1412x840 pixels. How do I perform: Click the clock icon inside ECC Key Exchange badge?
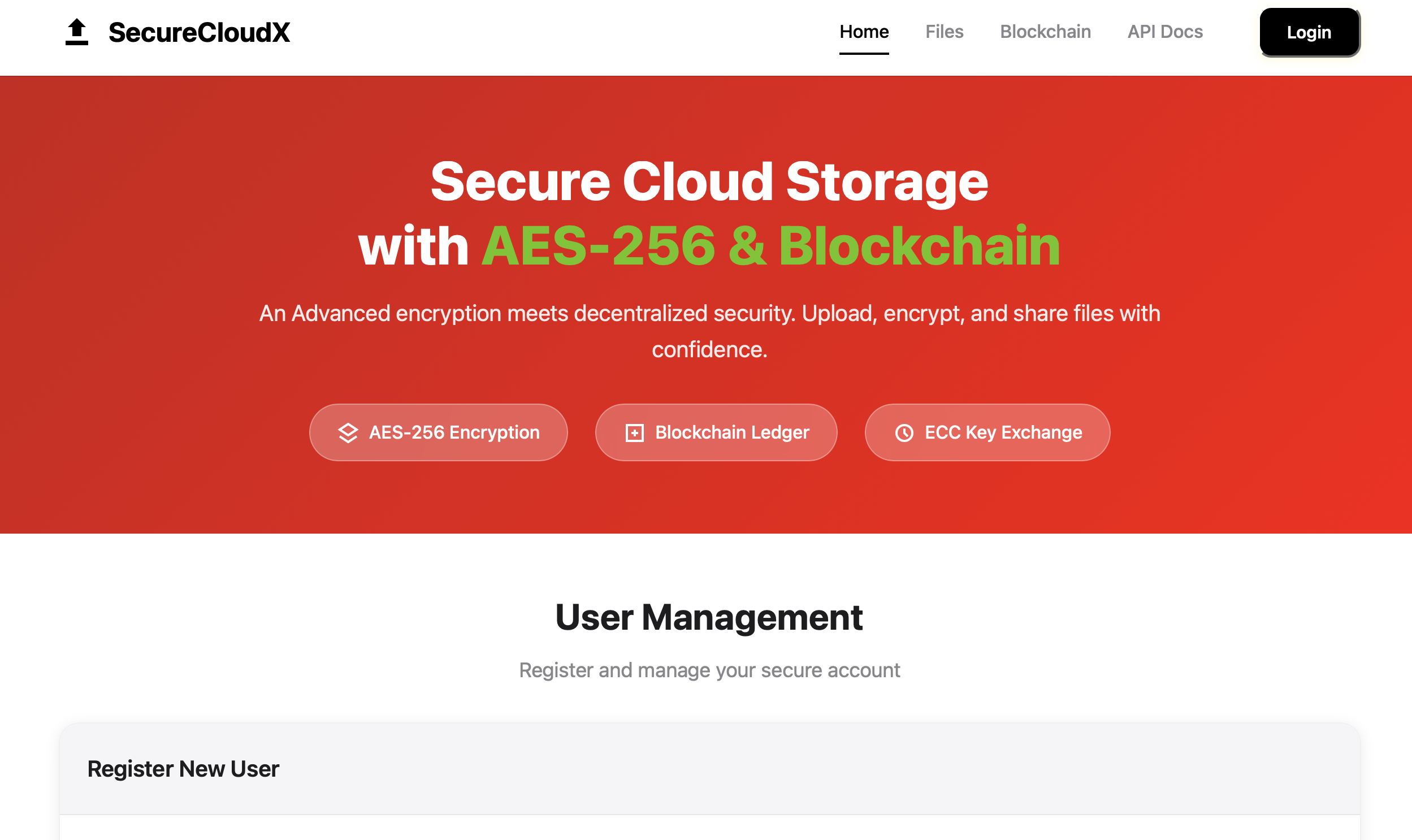pos(904,432)
